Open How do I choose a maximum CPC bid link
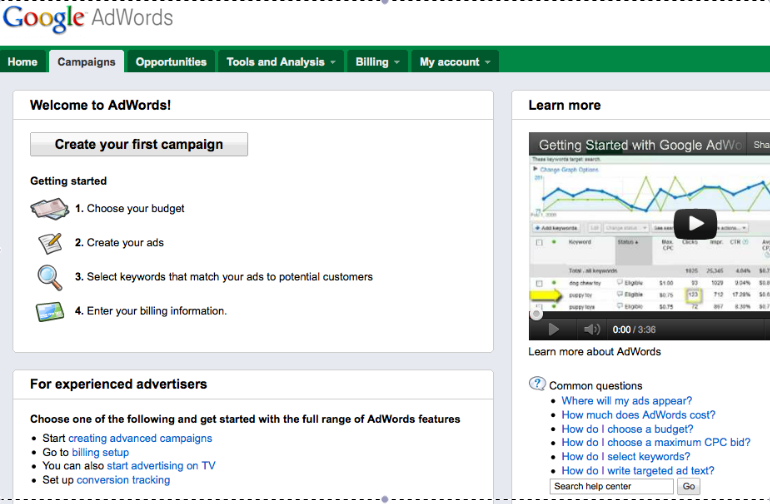The height and width of the screenshot is (504, 770). click(x=656, y=443)
